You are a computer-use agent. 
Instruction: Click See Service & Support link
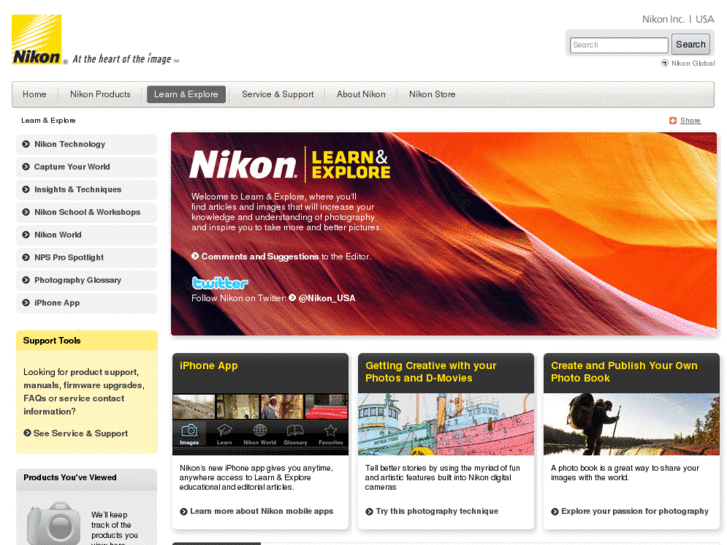(x=80, y=433)
